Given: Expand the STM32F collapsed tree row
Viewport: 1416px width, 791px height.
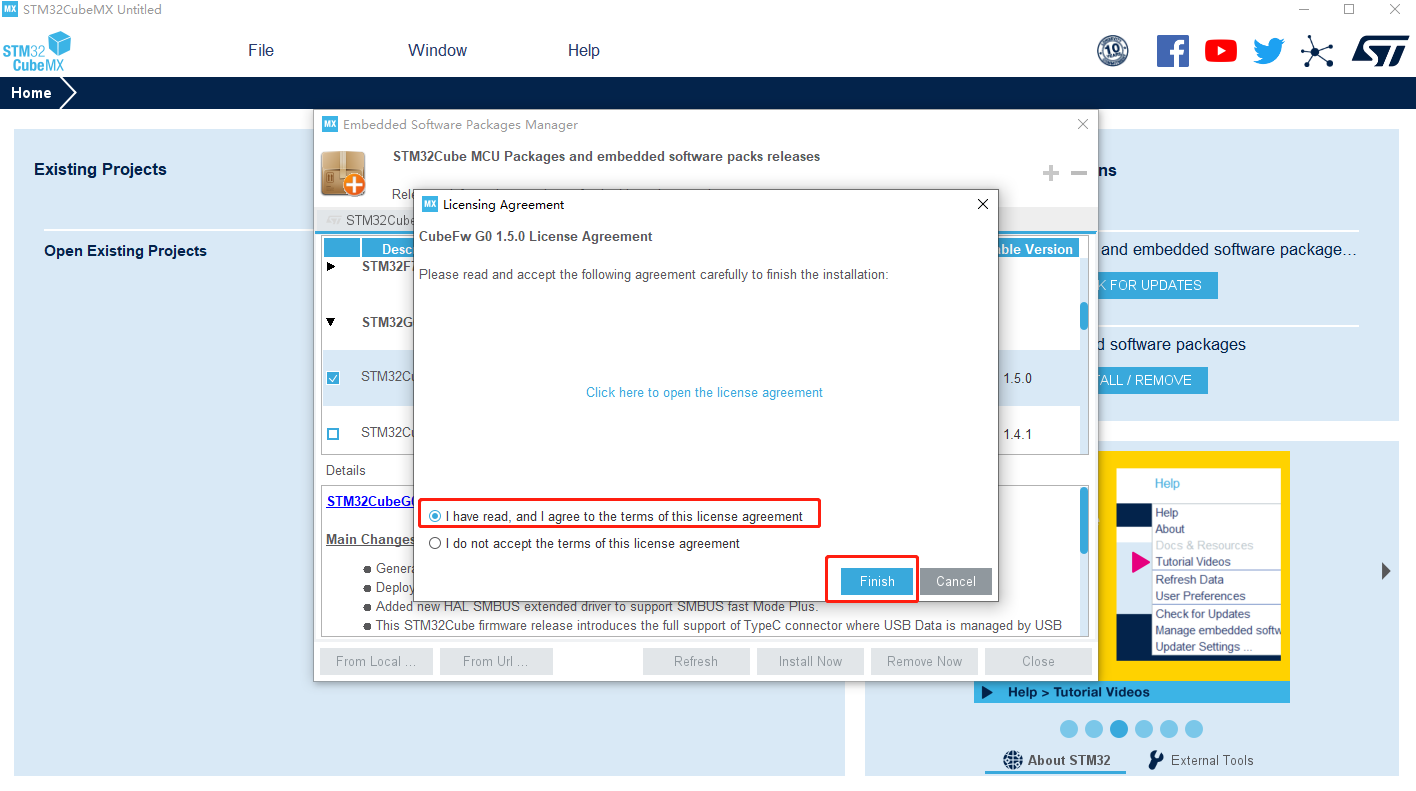Looking at the screenshot, I should point(332,267).
